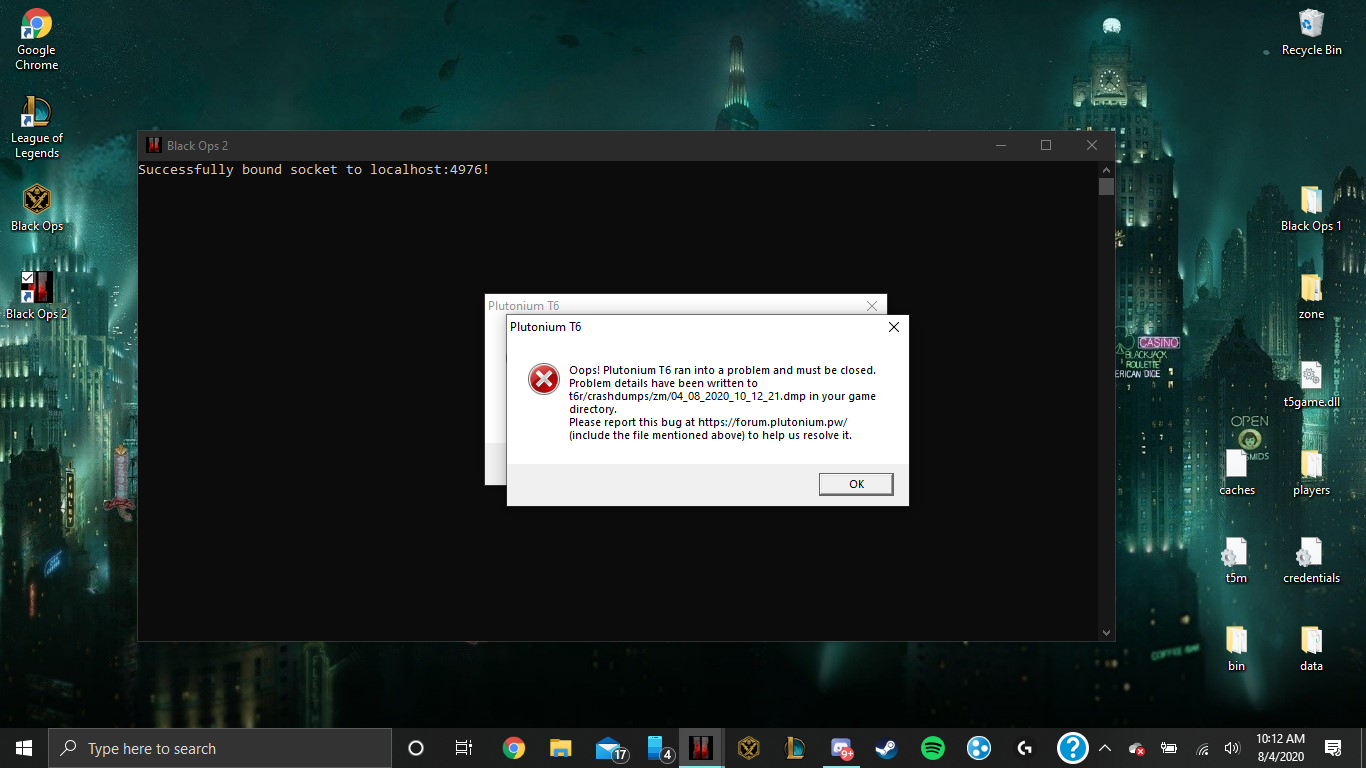
Task: Click the taskbar search box
Action: tap(220, 748)
